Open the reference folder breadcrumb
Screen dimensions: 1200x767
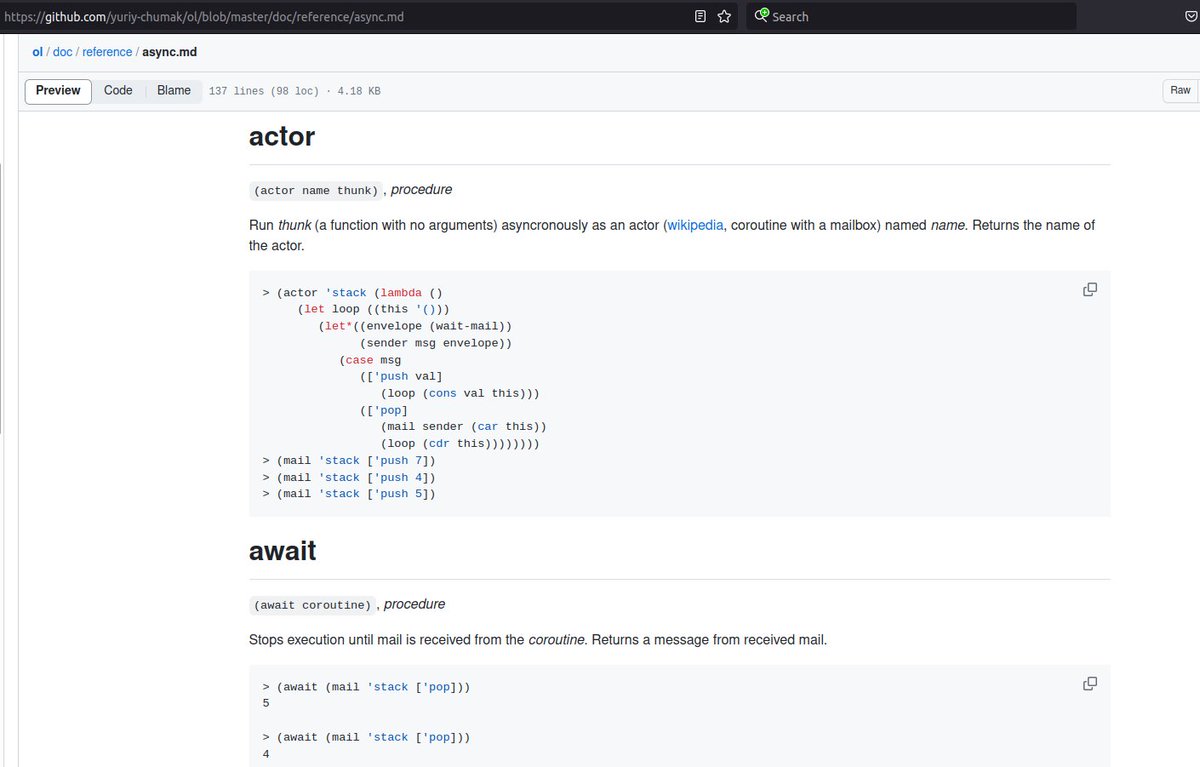(107, 52)
